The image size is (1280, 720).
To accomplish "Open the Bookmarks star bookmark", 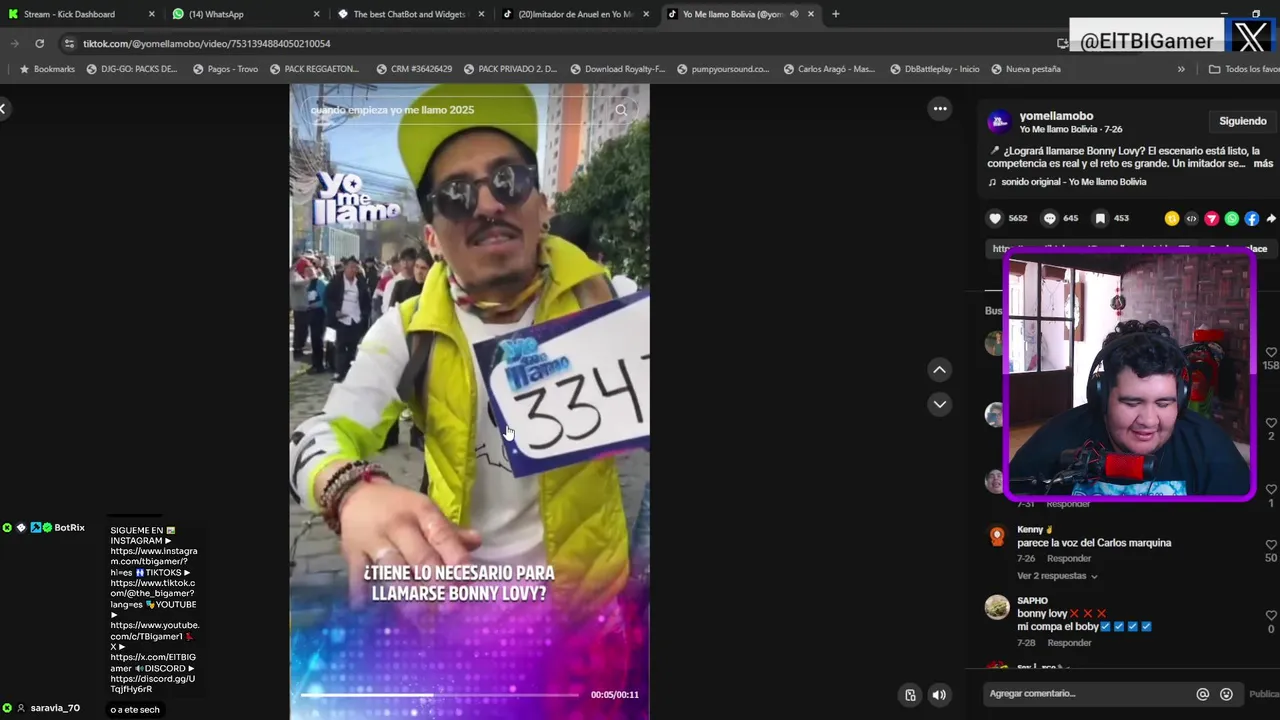I will (47, 69).
